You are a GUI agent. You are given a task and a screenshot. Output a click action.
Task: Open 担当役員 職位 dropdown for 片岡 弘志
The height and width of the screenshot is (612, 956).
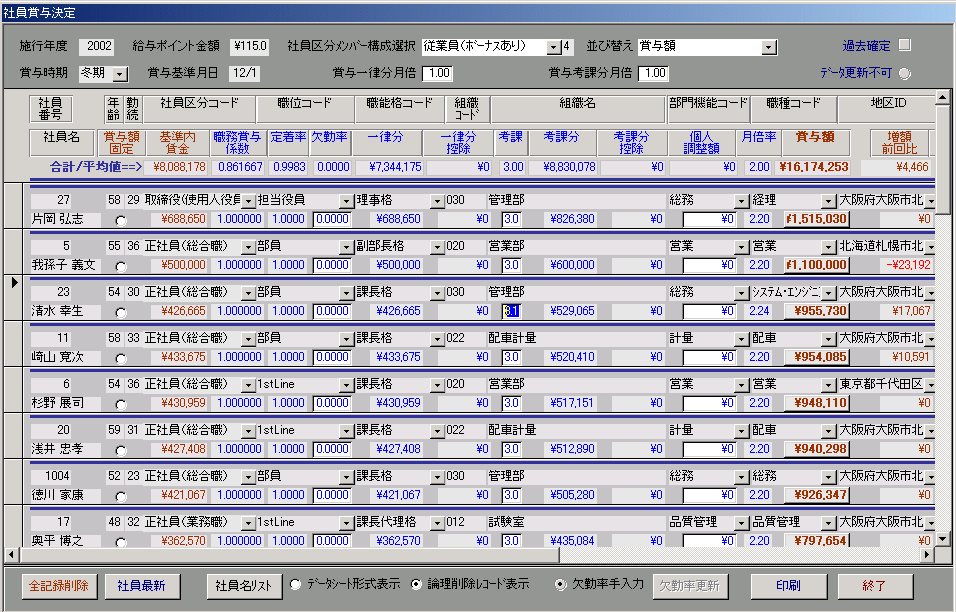coord(346,201)
